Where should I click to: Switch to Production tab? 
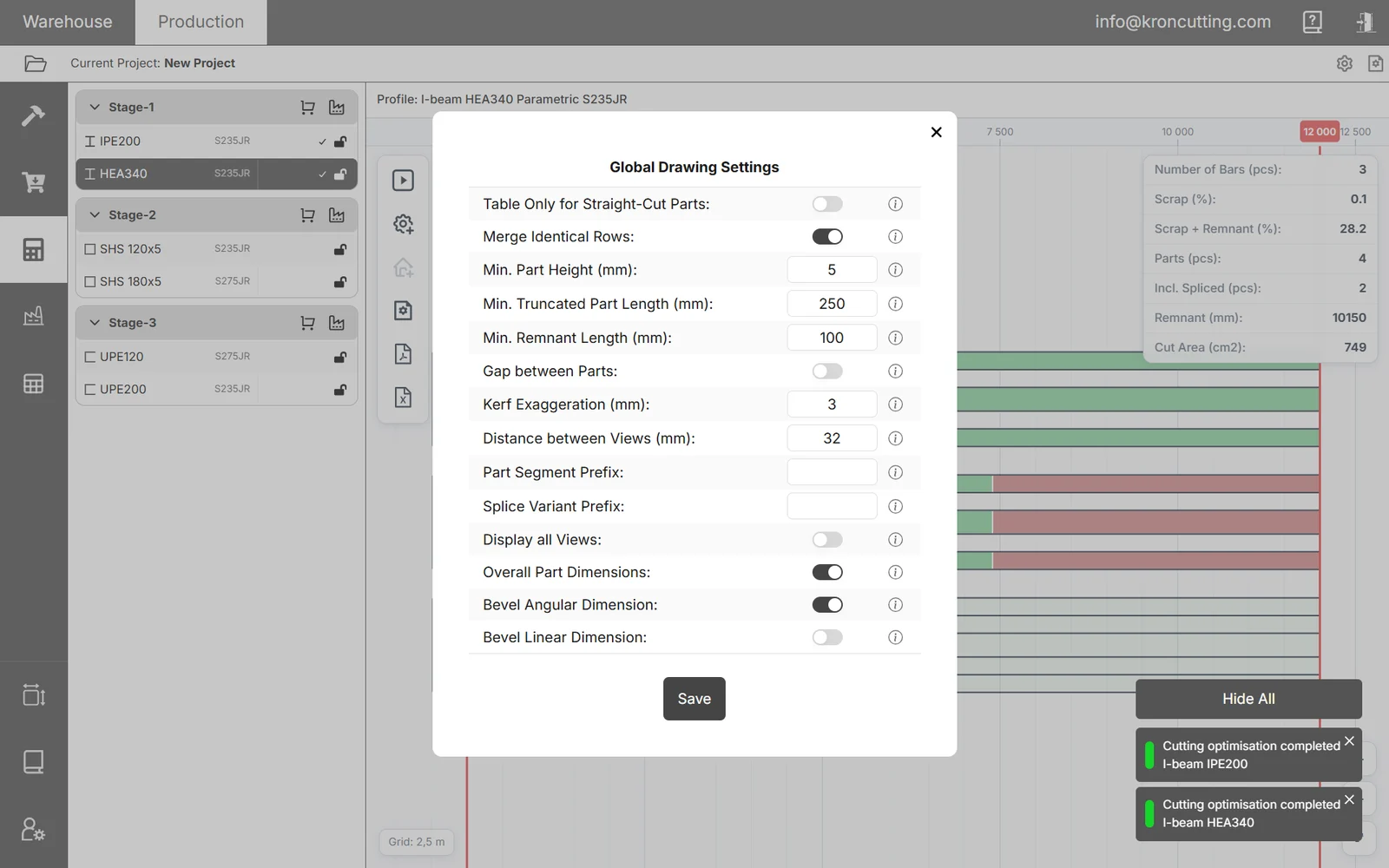click(201, 23)
